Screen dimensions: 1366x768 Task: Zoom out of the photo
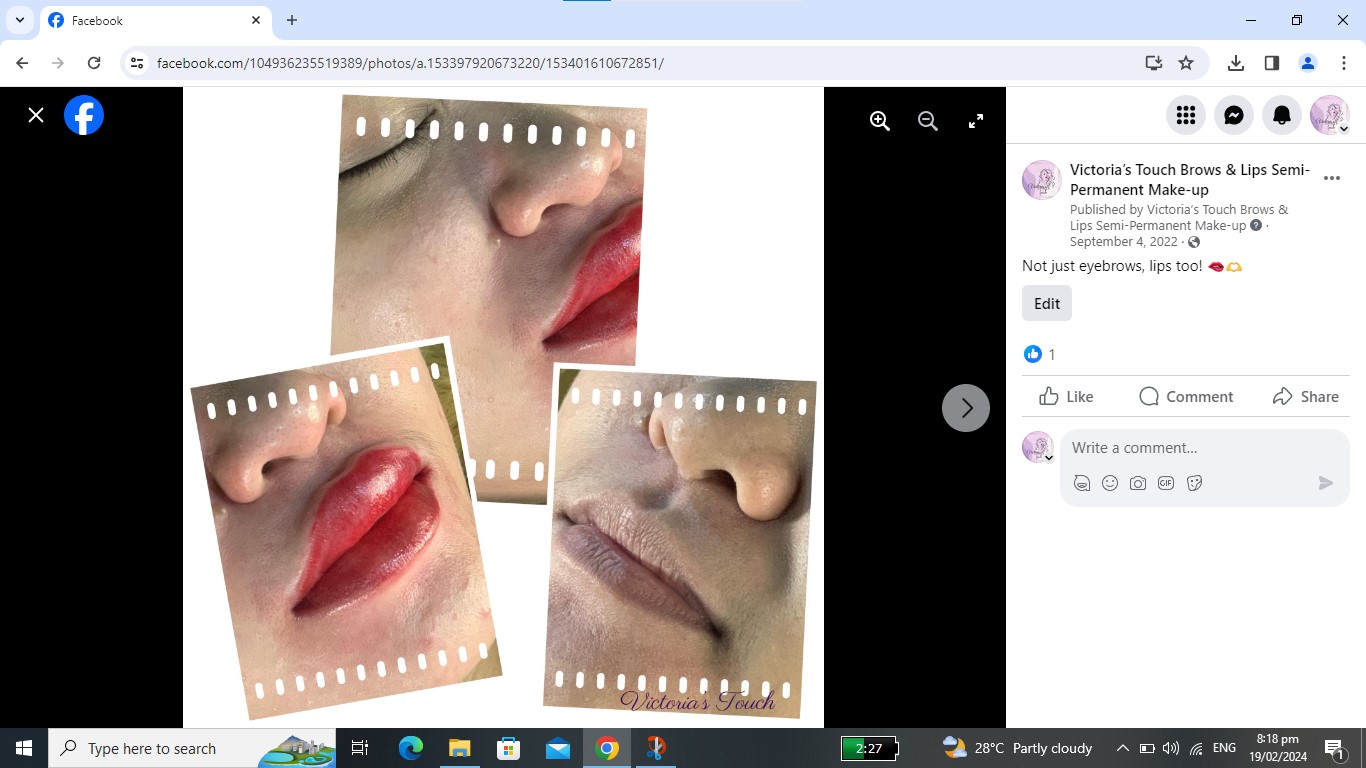point(927,120)
